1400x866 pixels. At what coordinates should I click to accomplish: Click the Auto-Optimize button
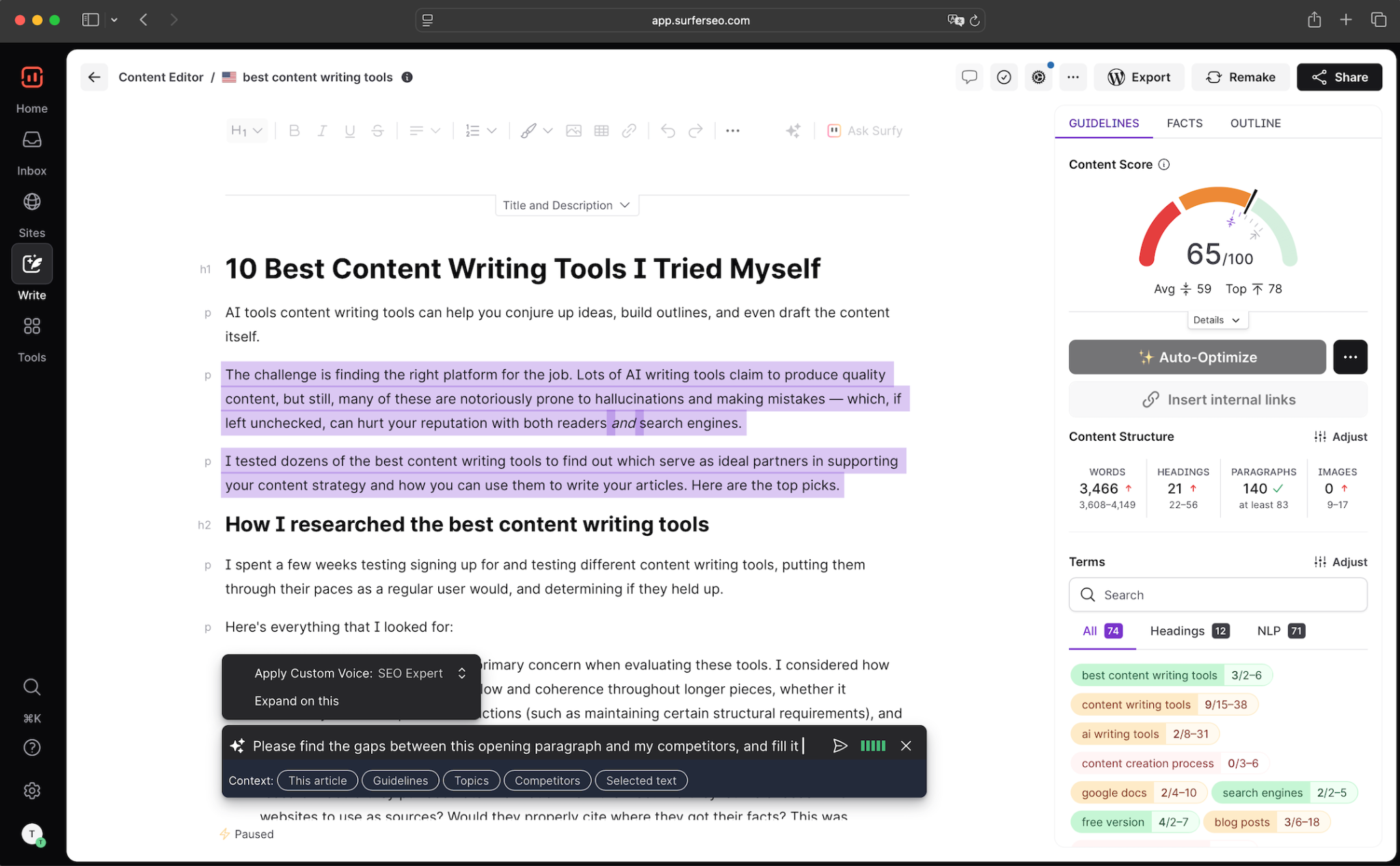click(1197, 357)
